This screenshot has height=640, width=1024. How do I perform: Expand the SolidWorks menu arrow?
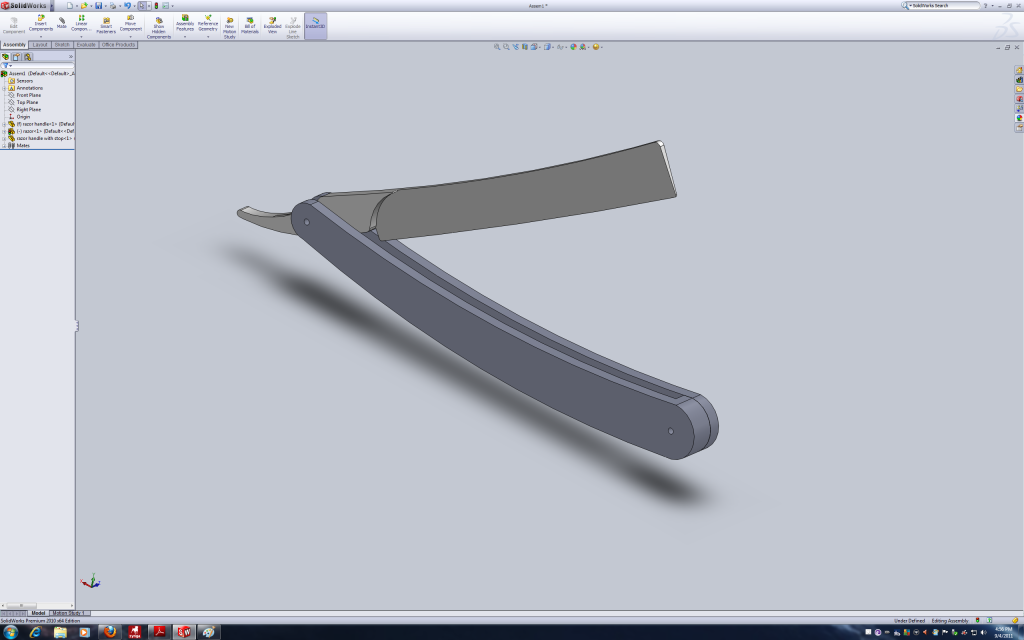(x=52, y=6)
